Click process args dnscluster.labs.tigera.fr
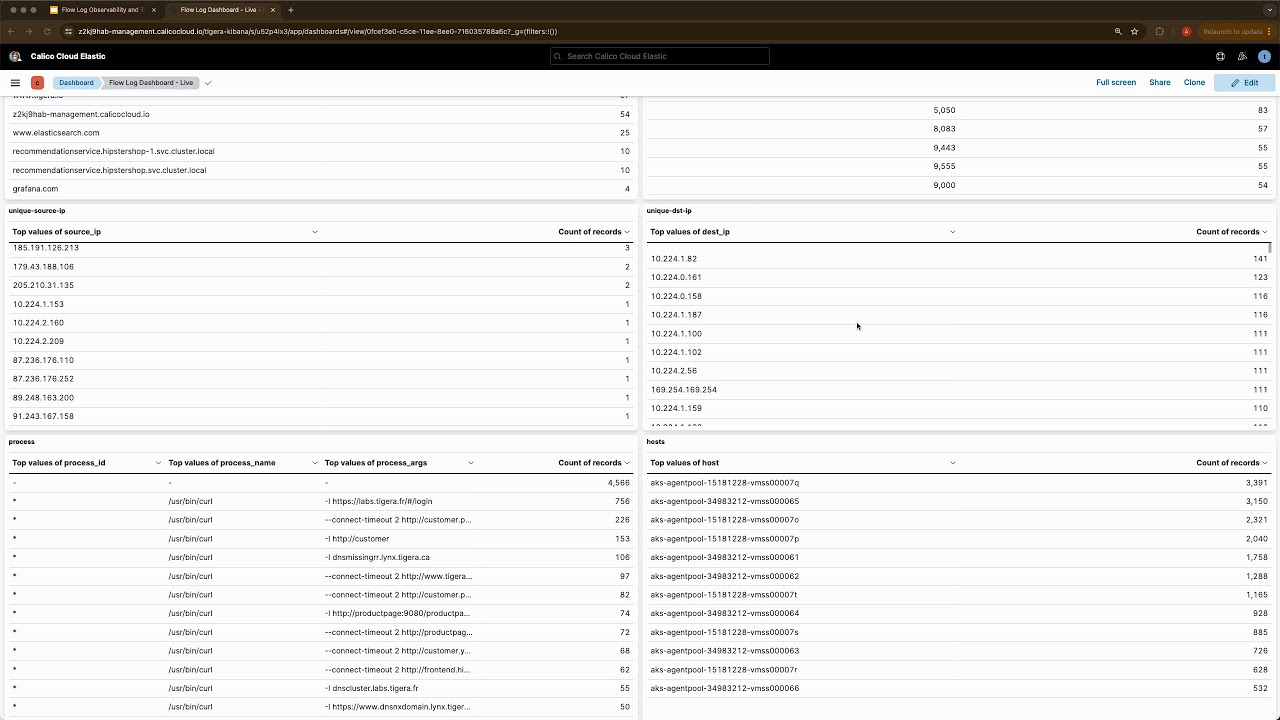The image size is (1280, 720). pos(371,688)
